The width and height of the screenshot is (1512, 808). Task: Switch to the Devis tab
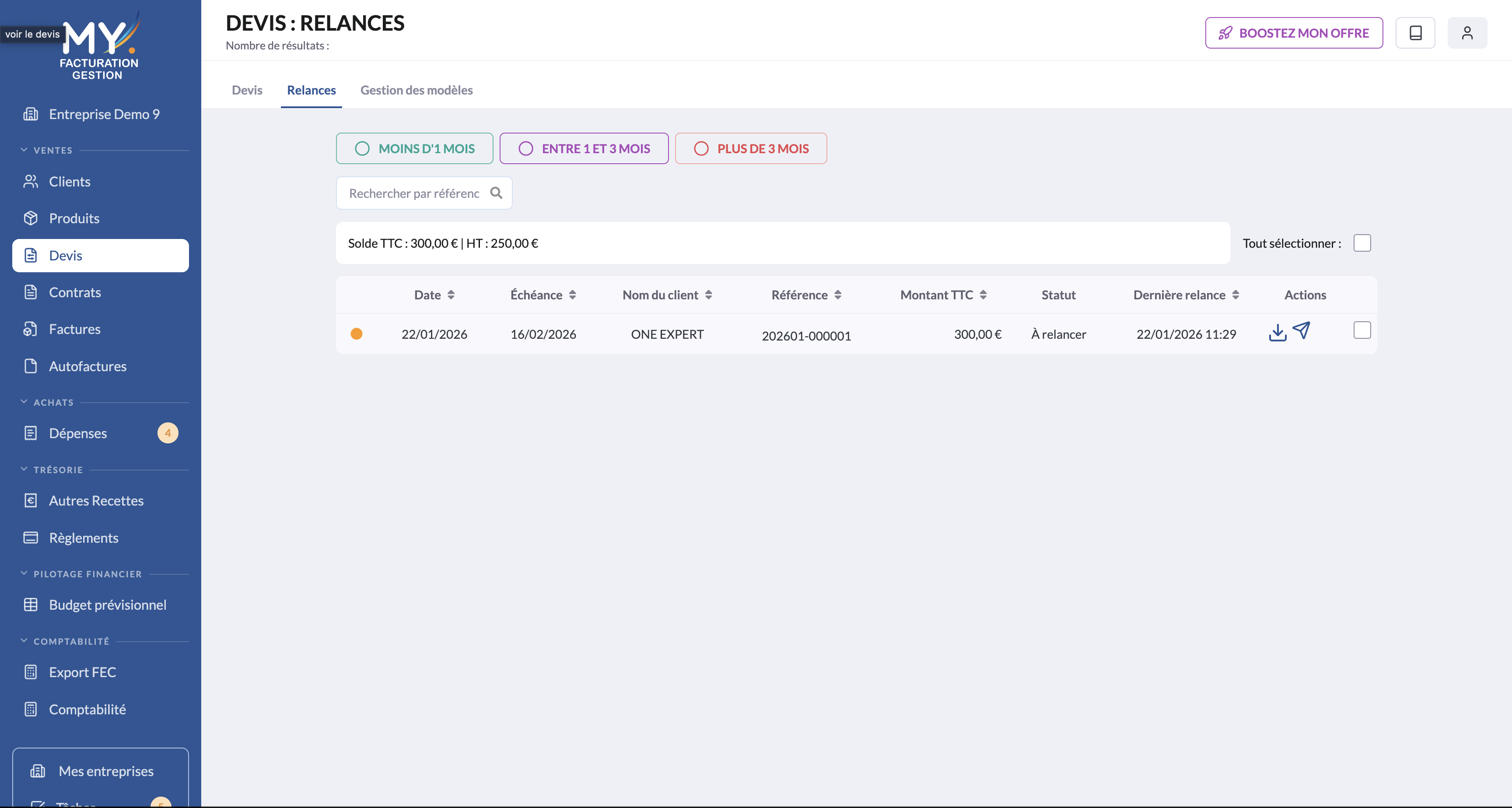point(247,90)
